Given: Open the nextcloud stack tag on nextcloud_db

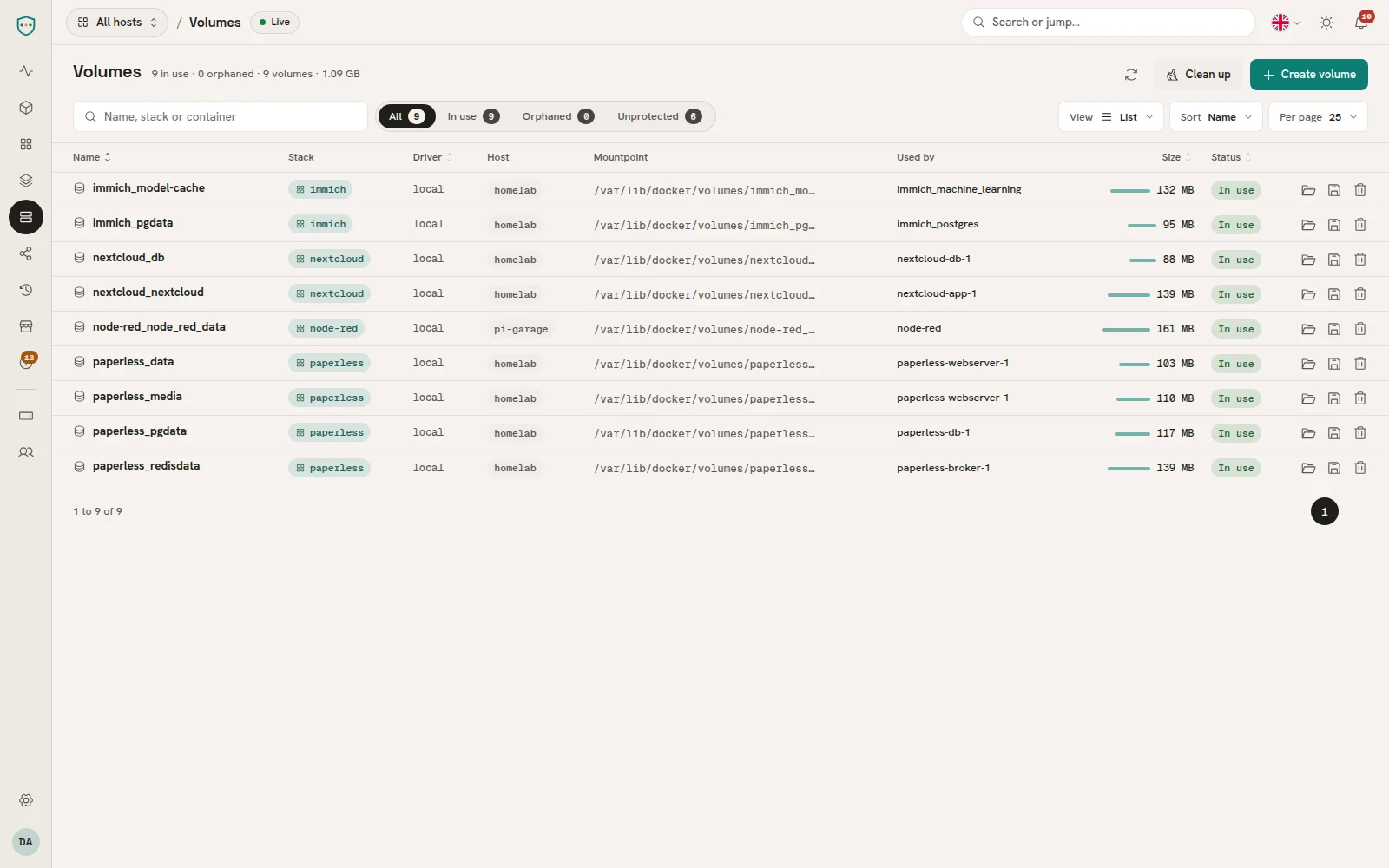Looking at the screenshot, I should click(330, 259).
